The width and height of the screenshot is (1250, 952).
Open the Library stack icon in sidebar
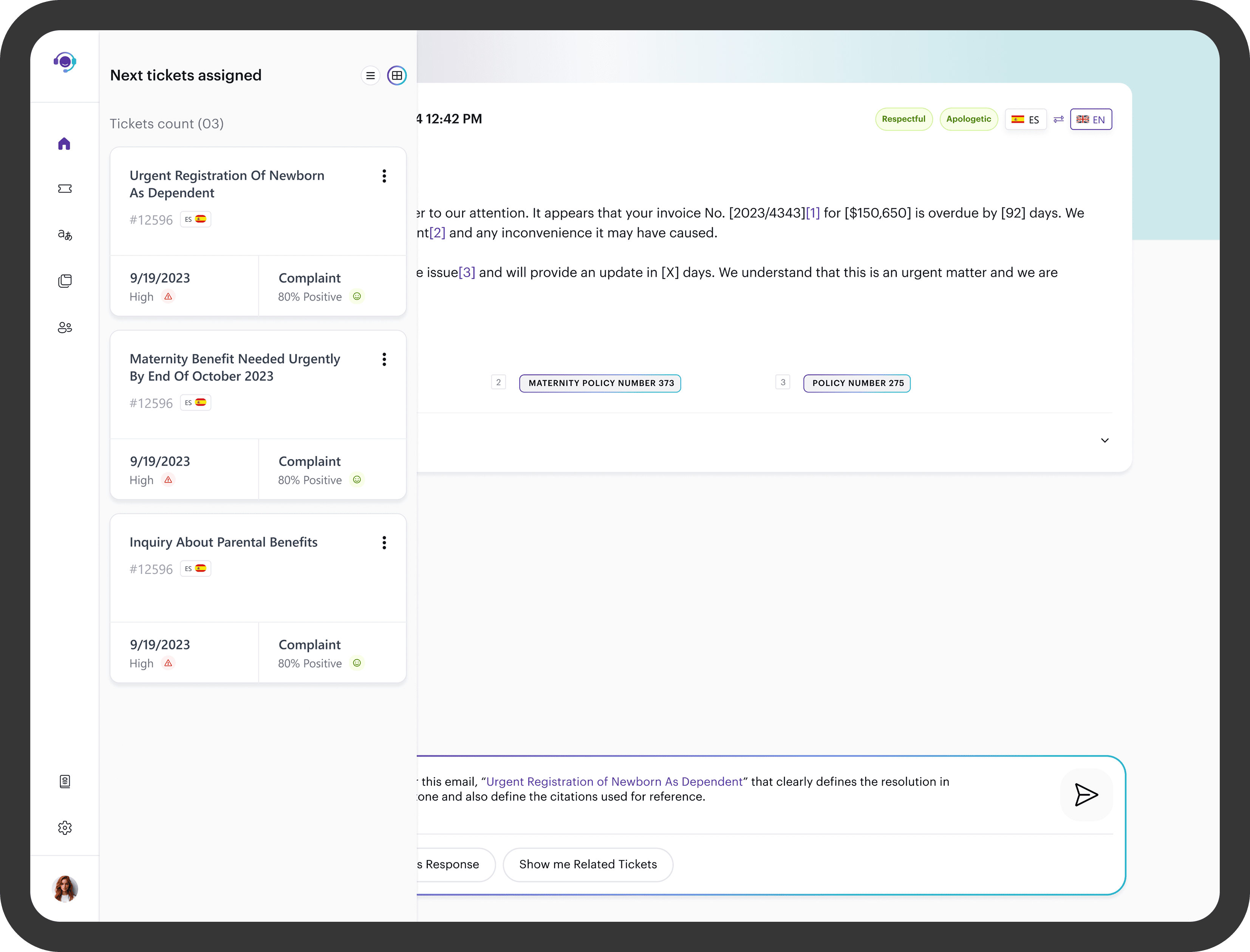pos(65,281)
